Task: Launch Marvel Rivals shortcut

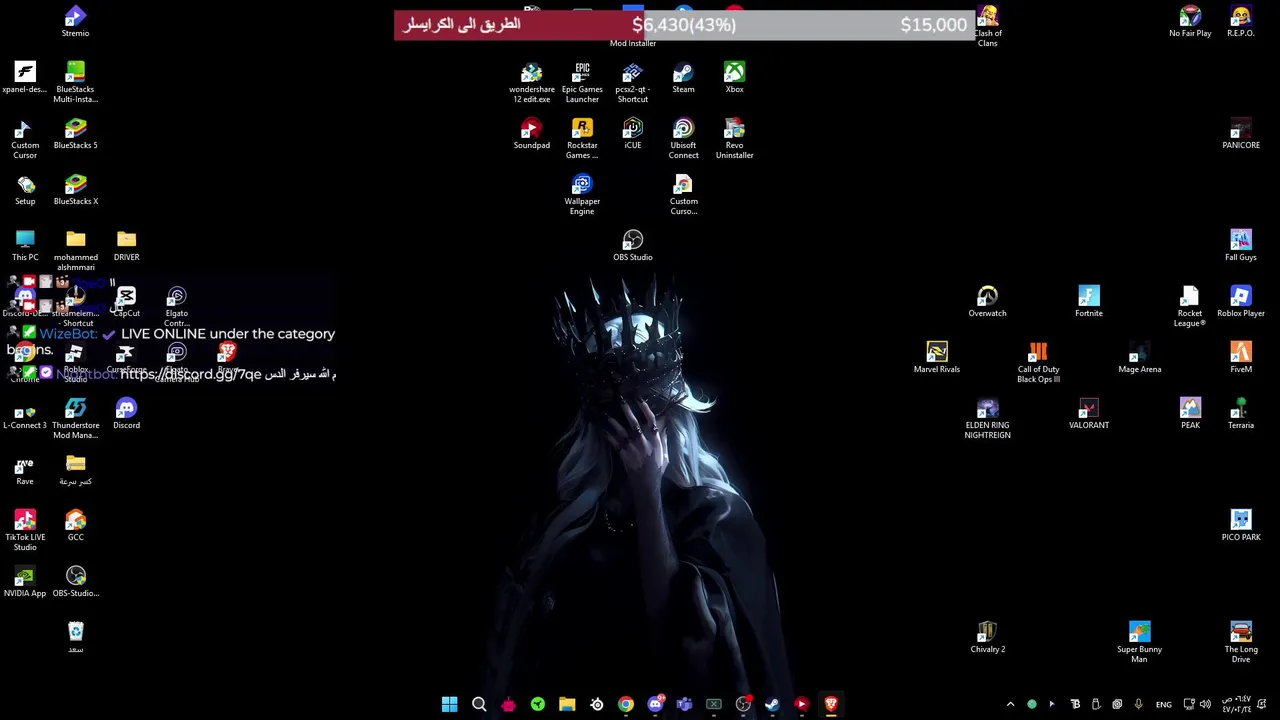Action: point(937,358)
